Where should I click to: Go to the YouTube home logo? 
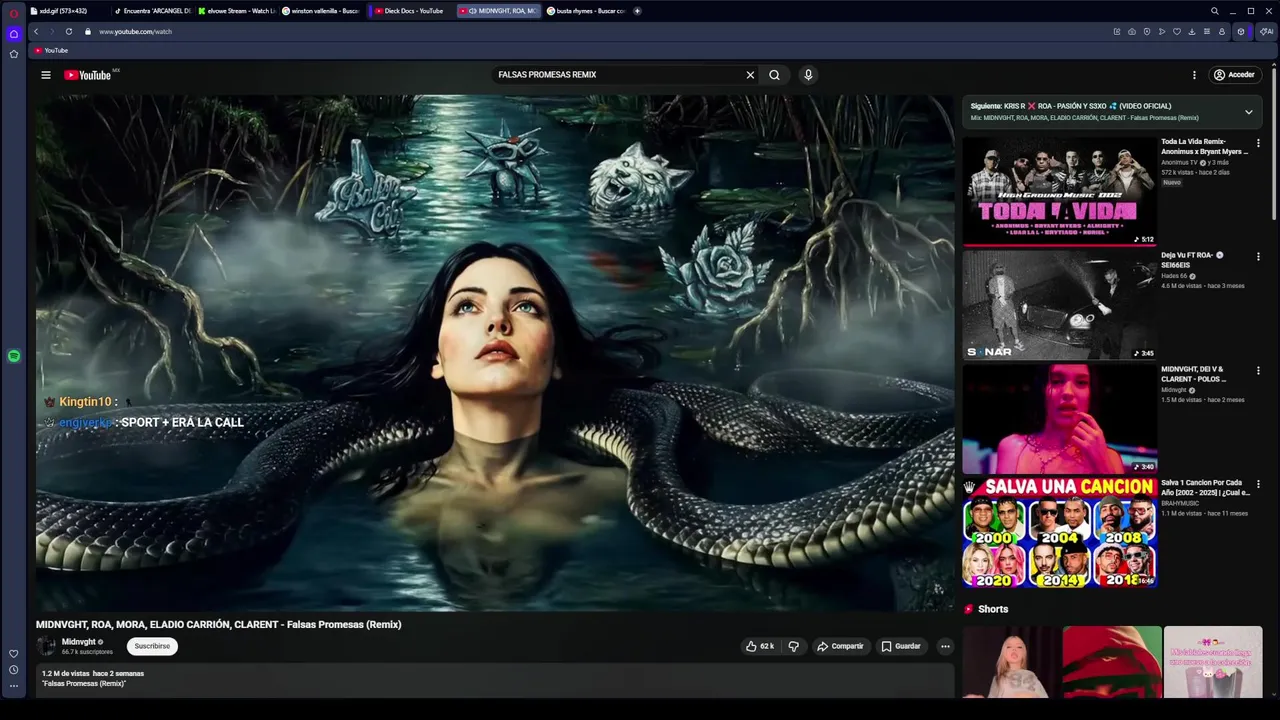click(x=88, y=75)
